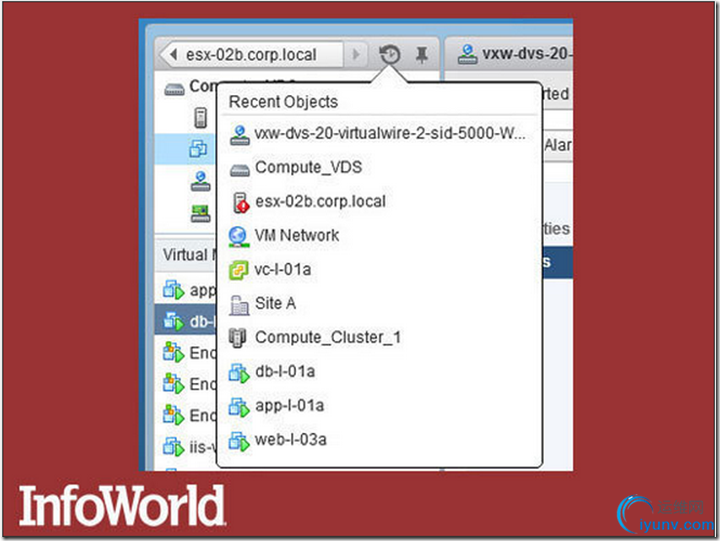Select the host icon under the navigator switch
The height and width of the screenshot is (541, 720).
(200, 117)
